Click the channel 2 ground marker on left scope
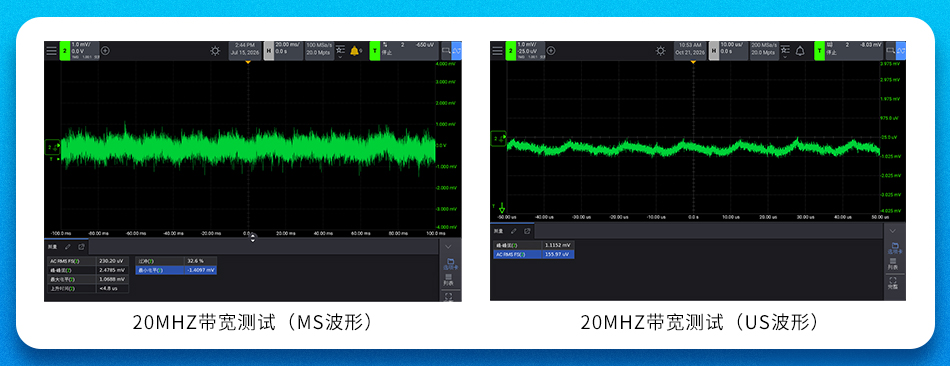Image resolution: width=950 pixels, height=366 pixels. pyautogui.click(x=53, y=147)
